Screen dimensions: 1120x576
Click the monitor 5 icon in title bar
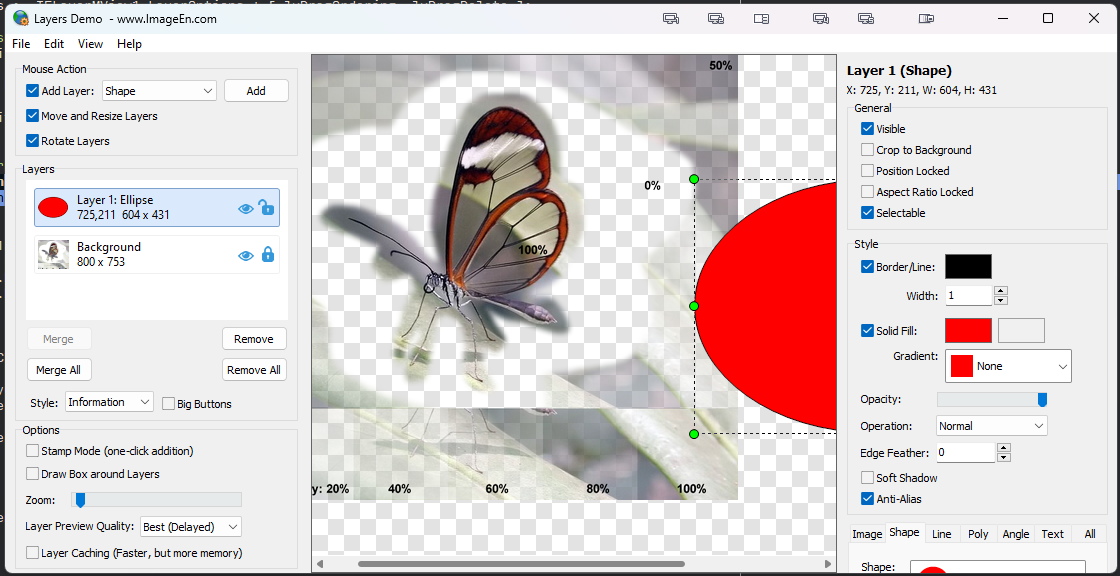866,19
